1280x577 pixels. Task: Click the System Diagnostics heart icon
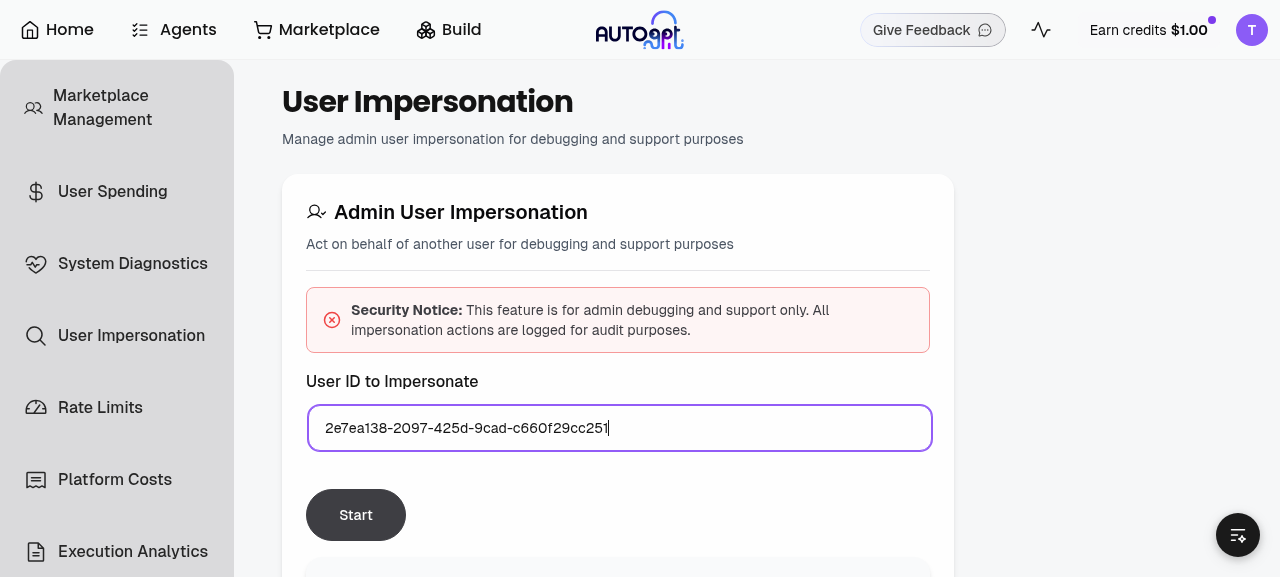(x=36, y=264)
